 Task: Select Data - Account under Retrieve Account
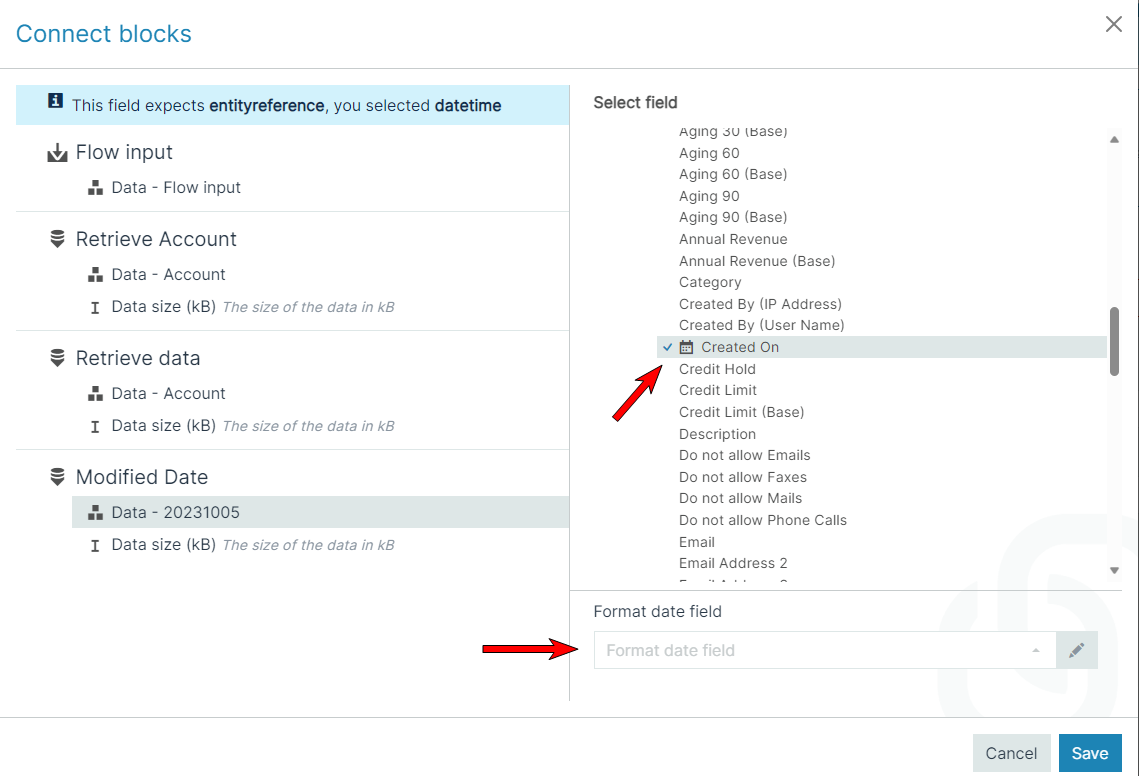tap(168, 275)
